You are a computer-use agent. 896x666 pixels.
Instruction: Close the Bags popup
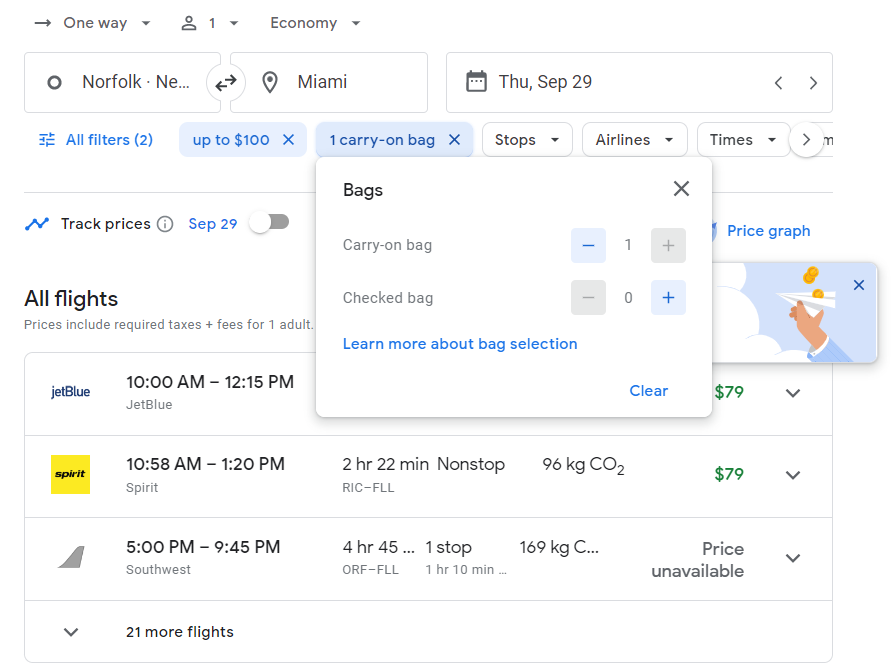681,188
